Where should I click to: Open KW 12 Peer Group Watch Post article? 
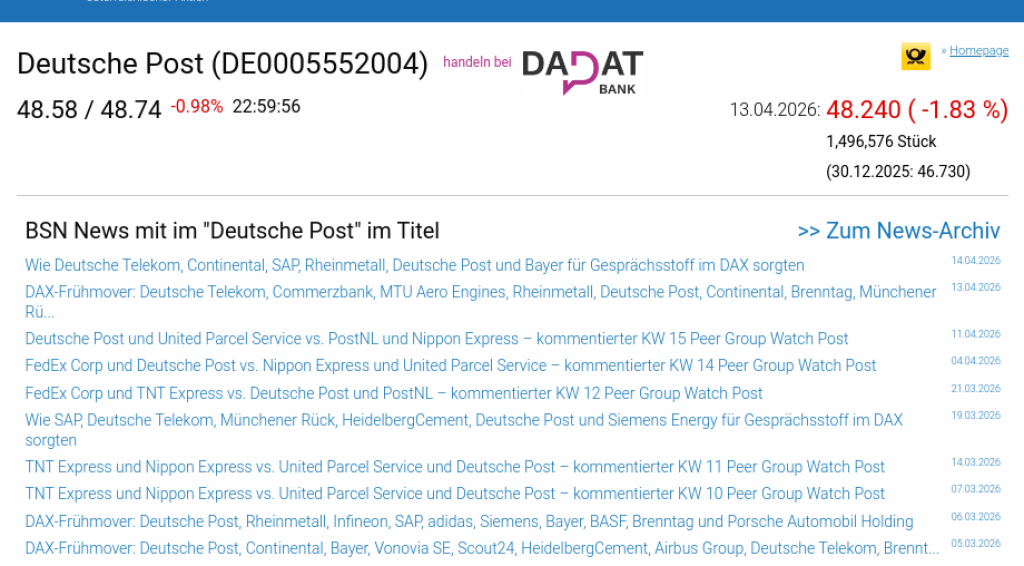[394, 393]
